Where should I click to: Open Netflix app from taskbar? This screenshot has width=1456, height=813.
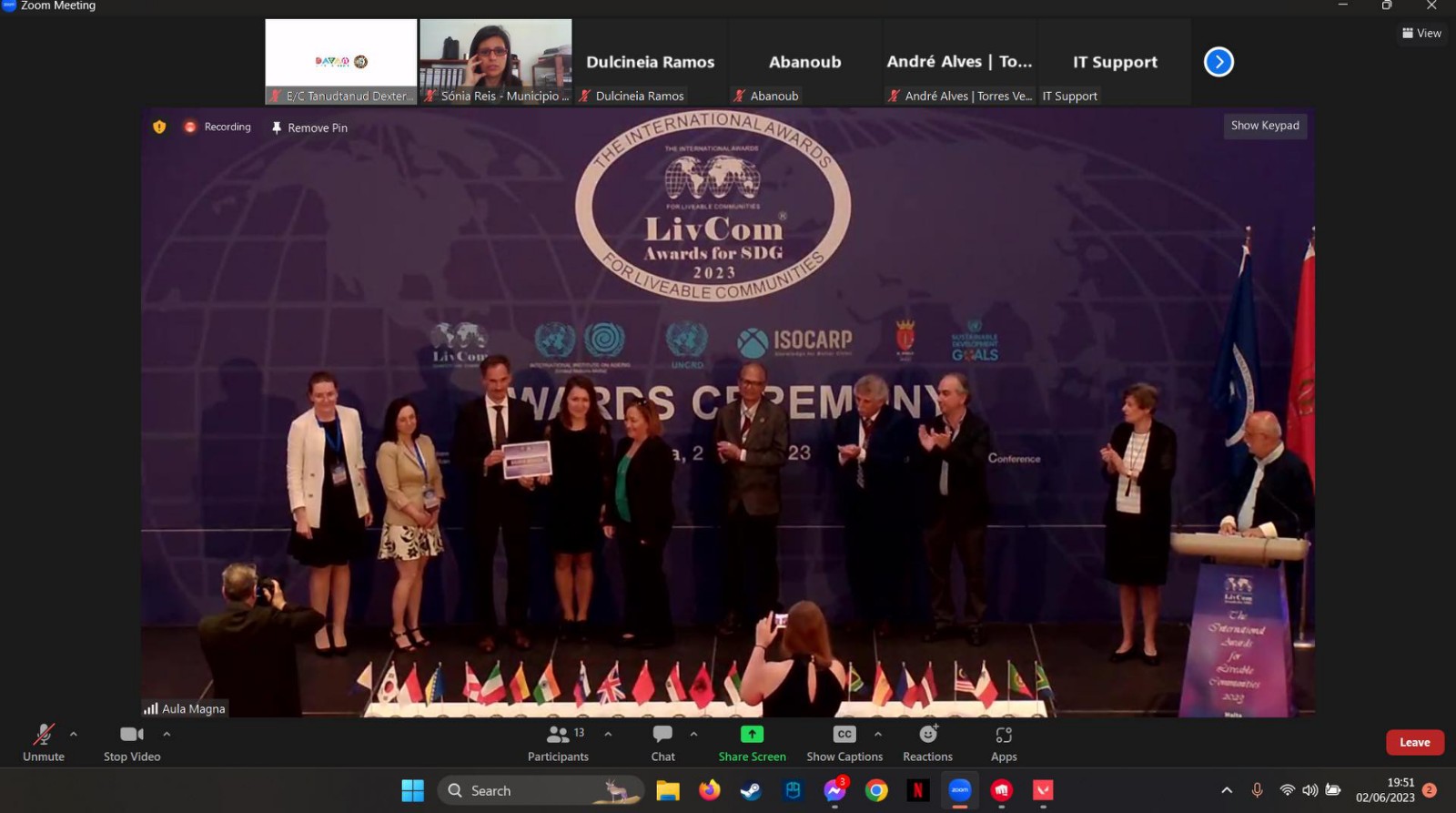point(918,790)
